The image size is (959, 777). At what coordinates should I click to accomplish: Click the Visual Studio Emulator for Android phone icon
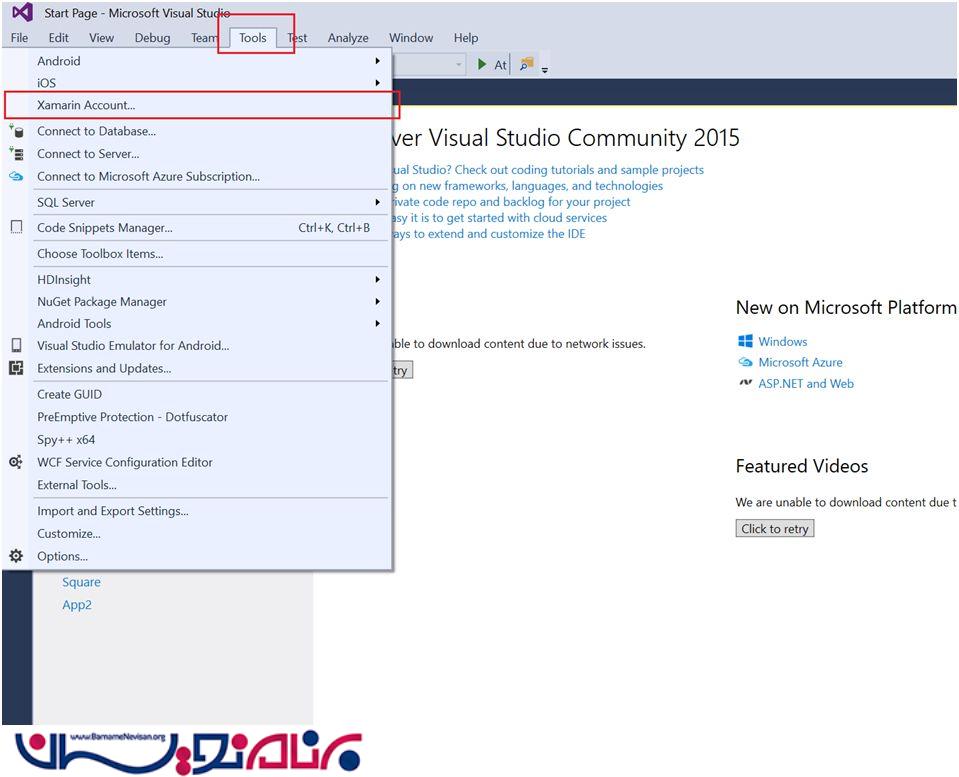tap(16, 346)
